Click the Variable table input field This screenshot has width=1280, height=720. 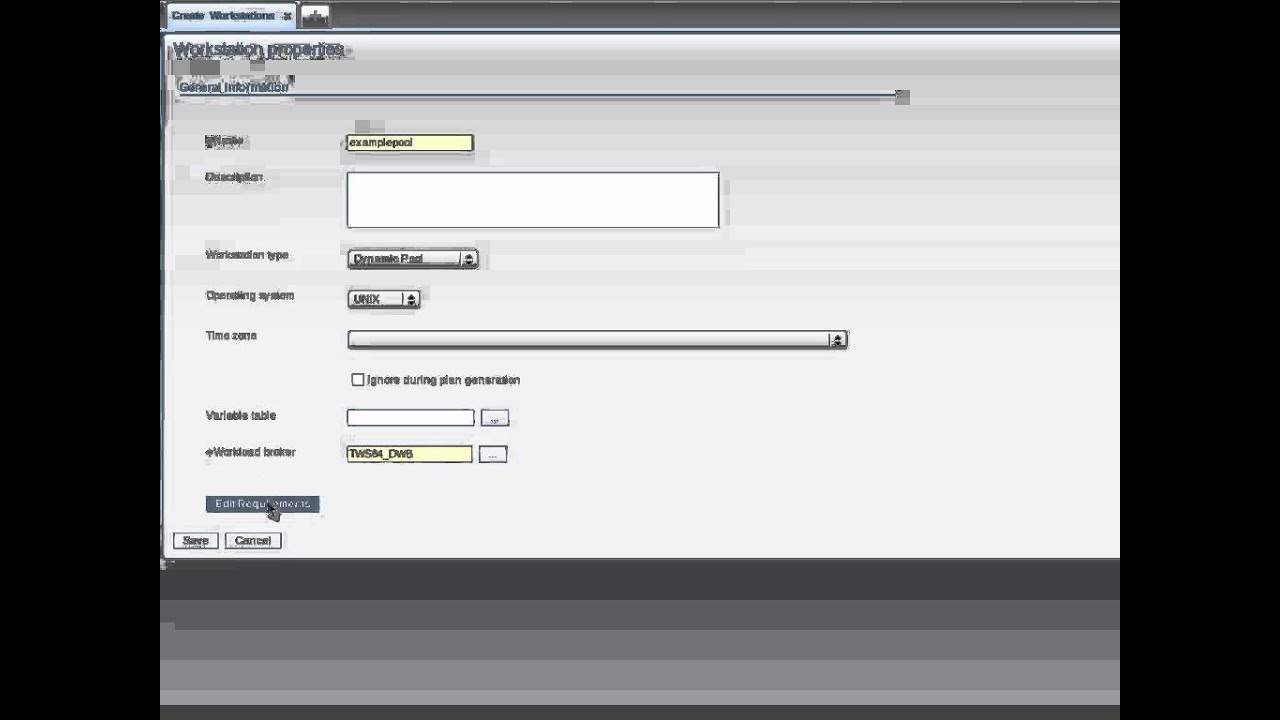410,417
